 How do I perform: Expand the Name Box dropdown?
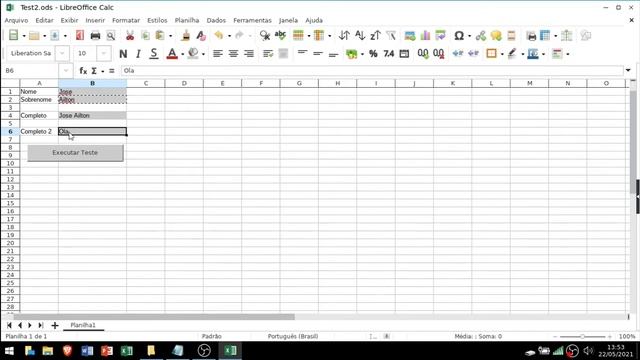click(x=66, y=71)
